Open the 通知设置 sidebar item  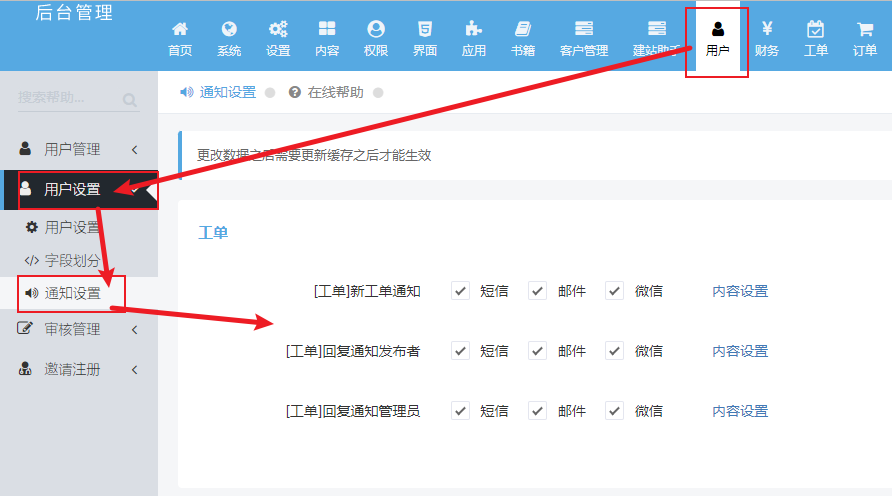[72, 293]
